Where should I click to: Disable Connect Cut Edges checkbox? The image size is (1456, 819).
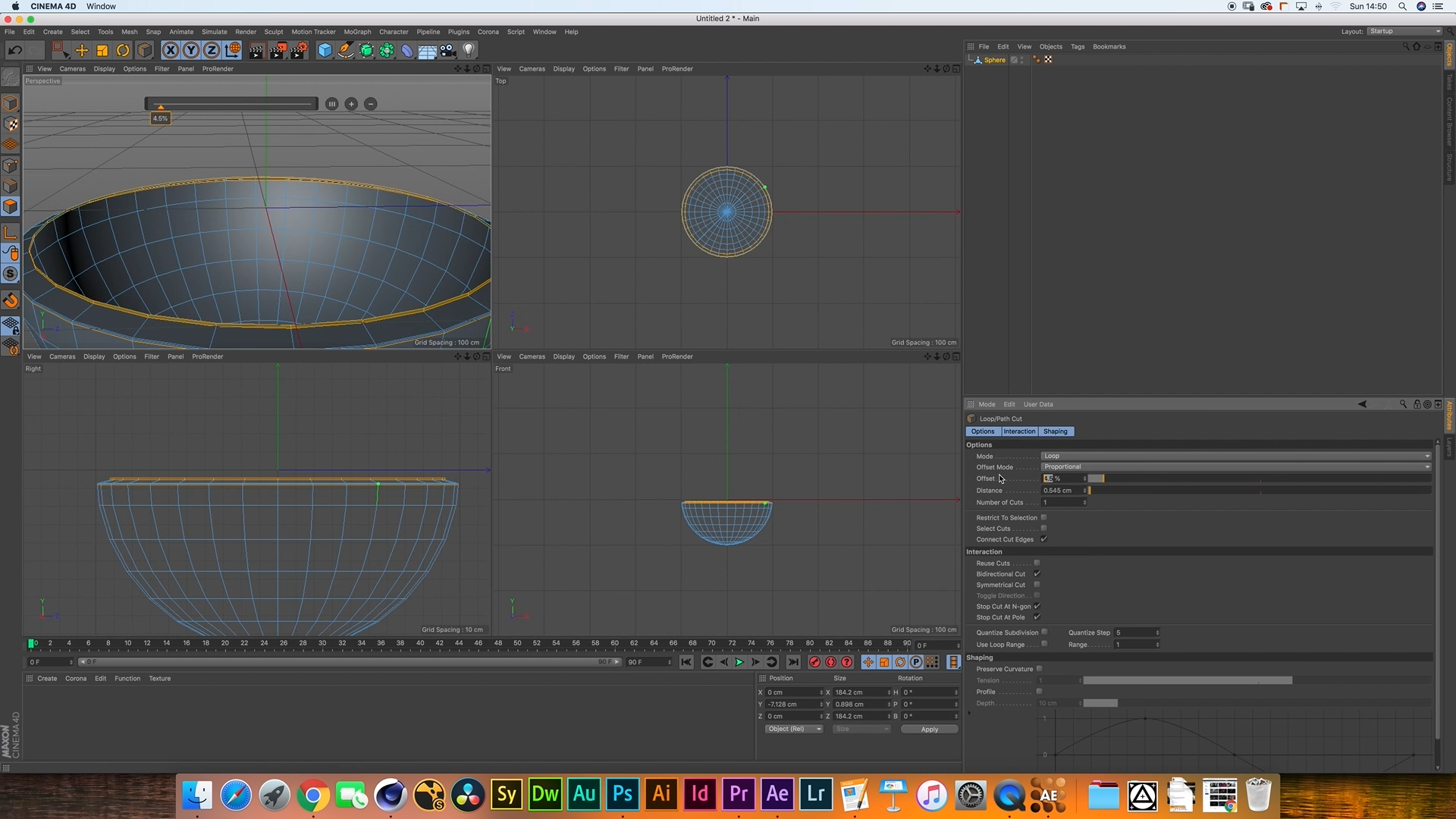coord(1043,539)
